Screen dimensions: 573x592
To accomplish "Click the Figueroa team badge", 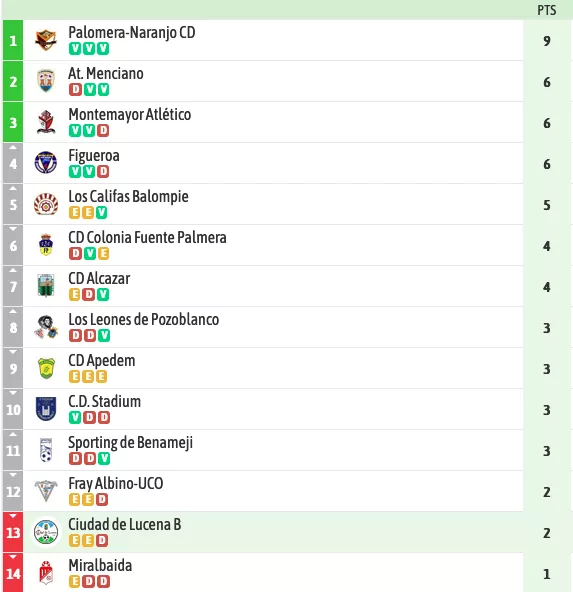I will click(46, 163).
